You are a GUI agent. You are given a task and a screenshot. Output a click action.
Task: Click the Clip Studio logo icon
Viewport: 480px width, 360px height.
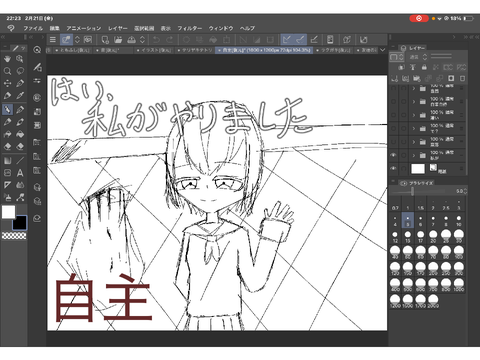point(11,28)
